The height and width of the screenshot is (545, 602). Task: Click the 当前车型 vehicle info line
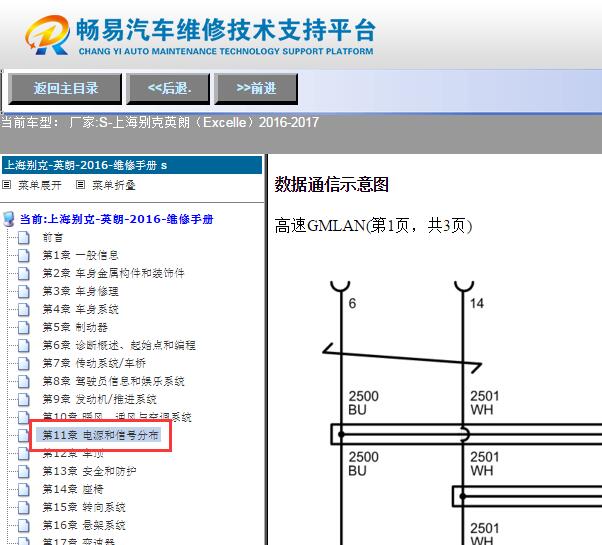click(x=160, y=122)
